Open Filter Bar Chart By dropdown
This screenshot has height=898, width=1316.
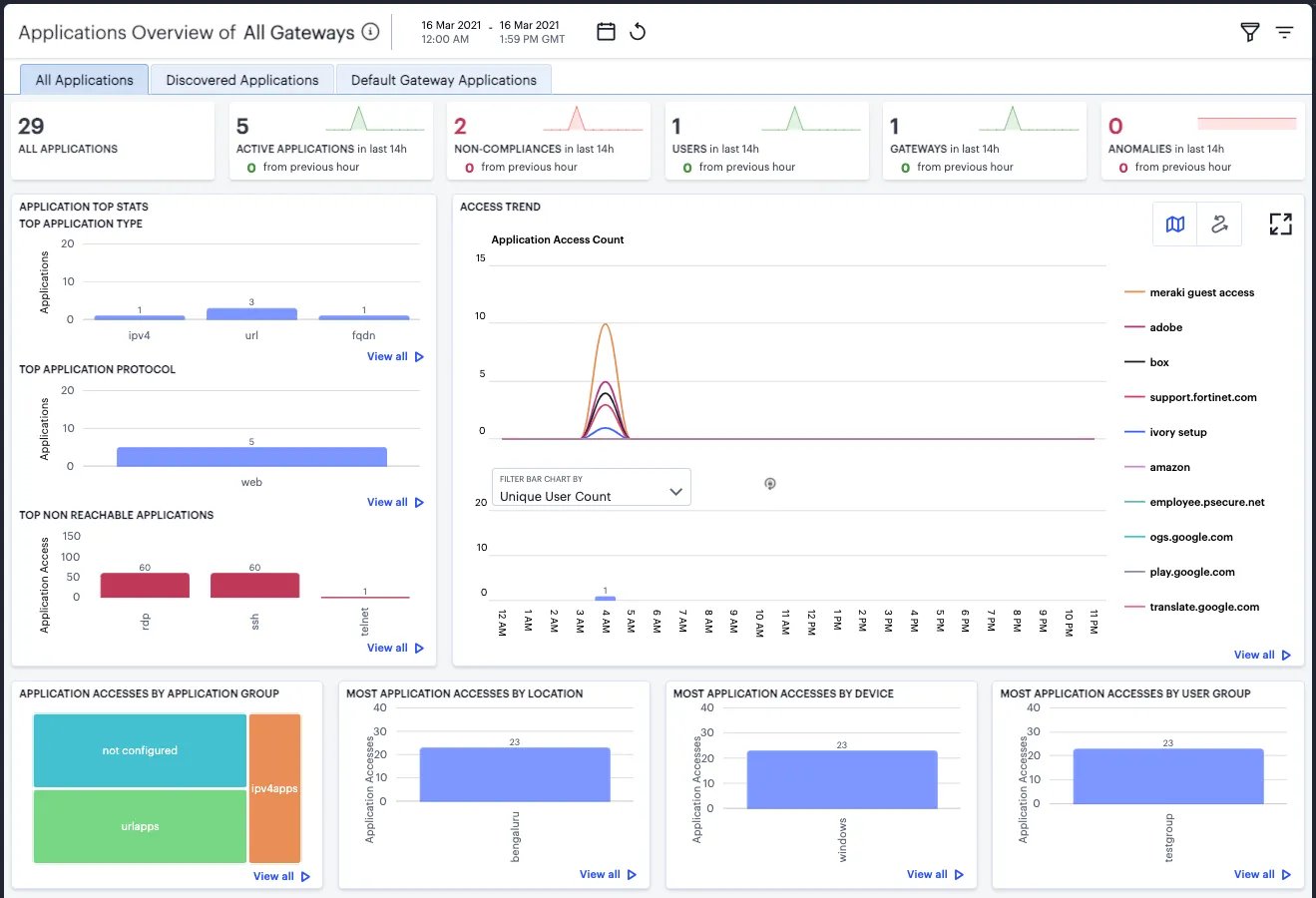pyautogui.click(x=591, y=487)
